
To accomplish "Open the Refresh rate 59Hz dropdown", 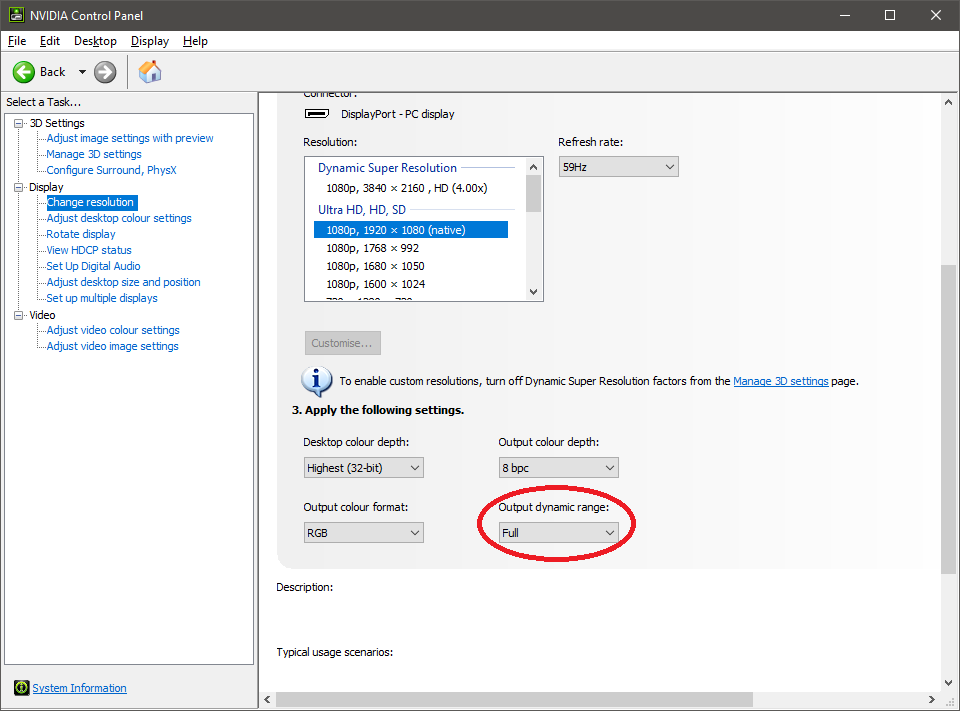I will (x=618, y=167).
